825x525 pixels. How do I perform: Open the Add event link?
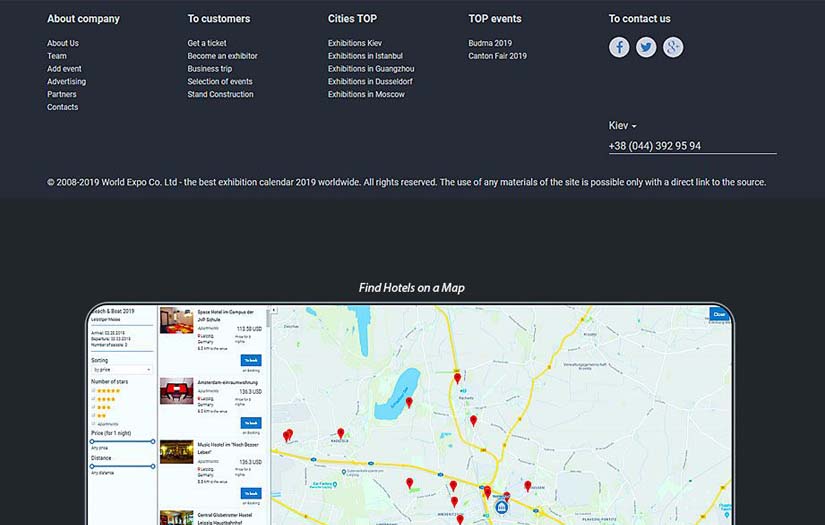point(64,69)
